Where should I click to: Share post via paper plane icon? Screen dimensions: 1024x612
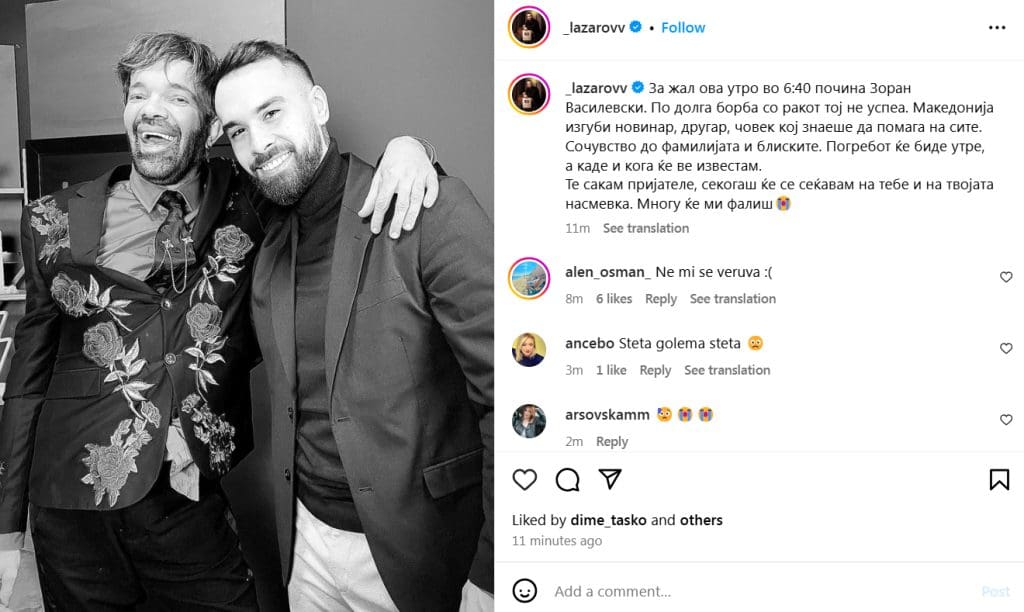pos(610,479)
